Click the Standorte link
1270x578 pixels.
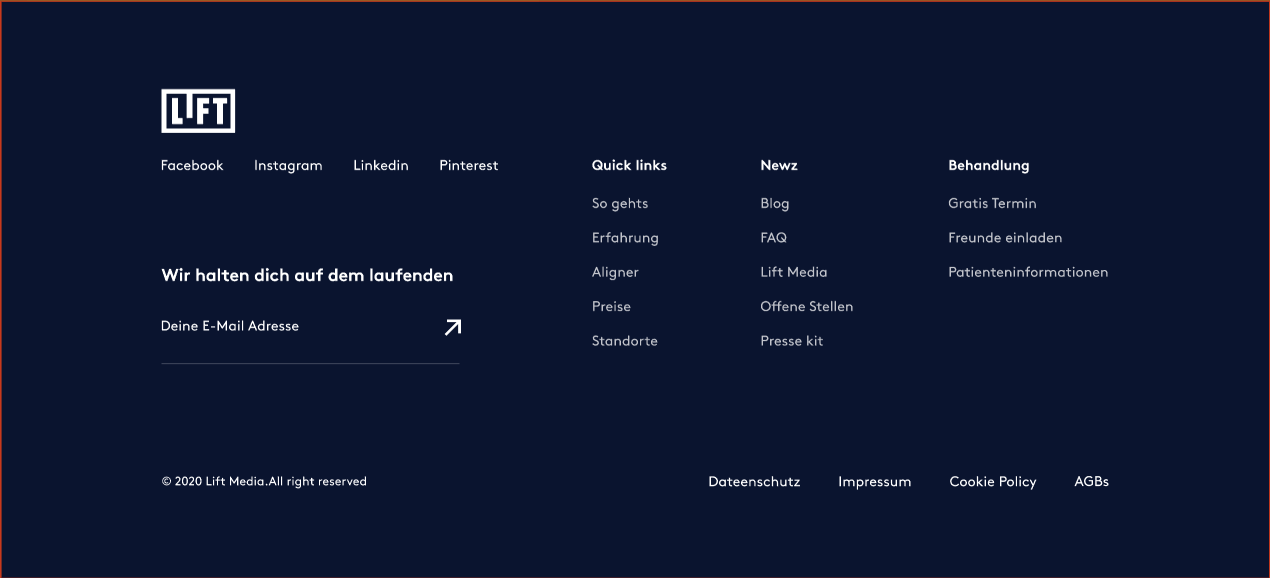tap(625, 341)
